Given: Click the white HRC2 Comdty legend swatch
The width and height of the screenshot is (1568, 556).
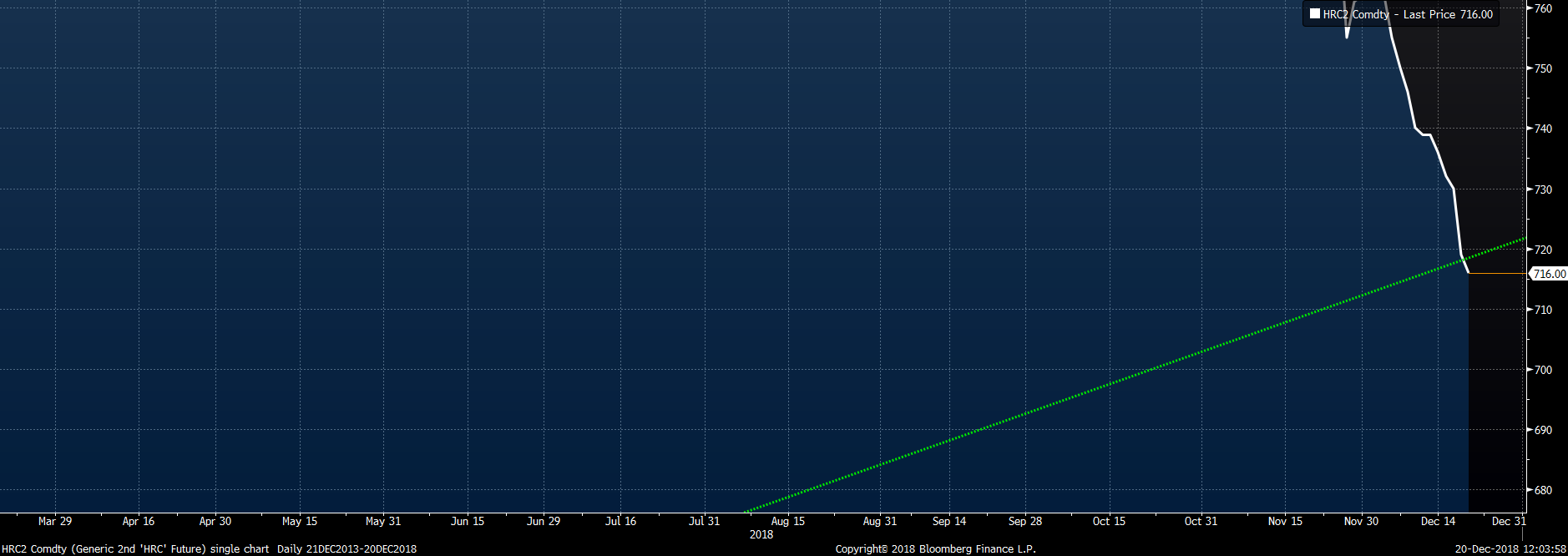Looking at the screenshot, I should click(1315, 14).
